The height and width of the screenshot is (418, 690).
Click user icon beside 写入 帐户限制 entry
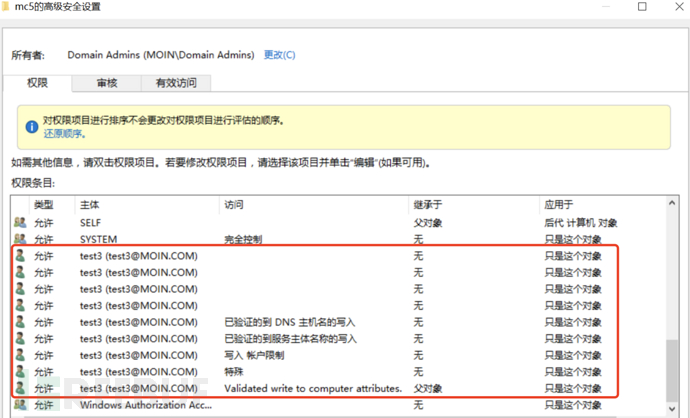click(20, 355)
